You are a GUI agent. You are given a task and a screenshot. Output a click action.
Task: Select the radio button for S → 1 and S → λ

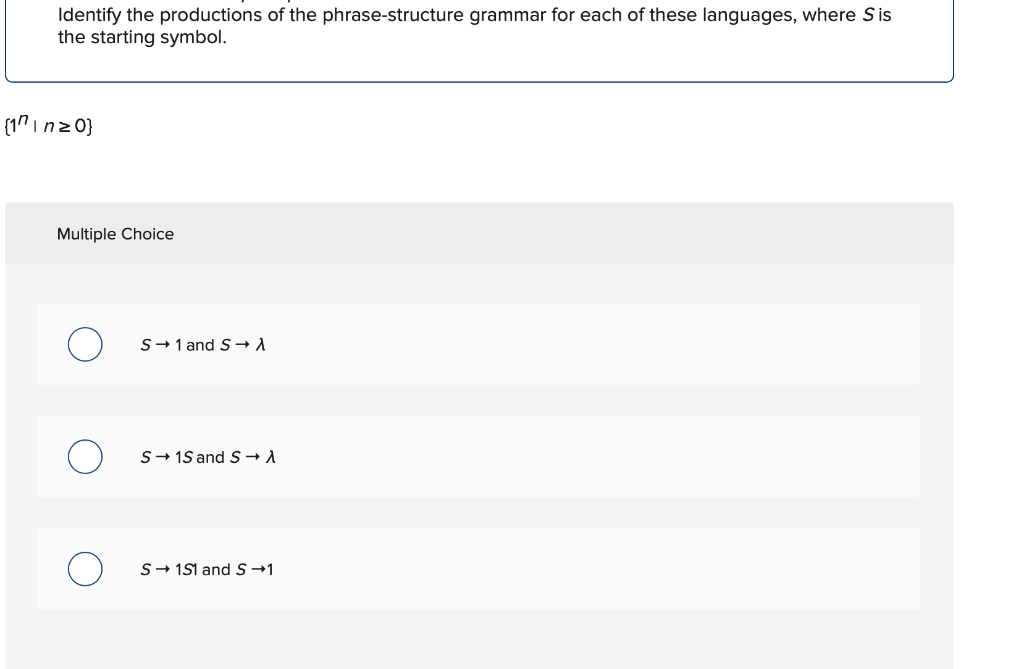[84, 344]
